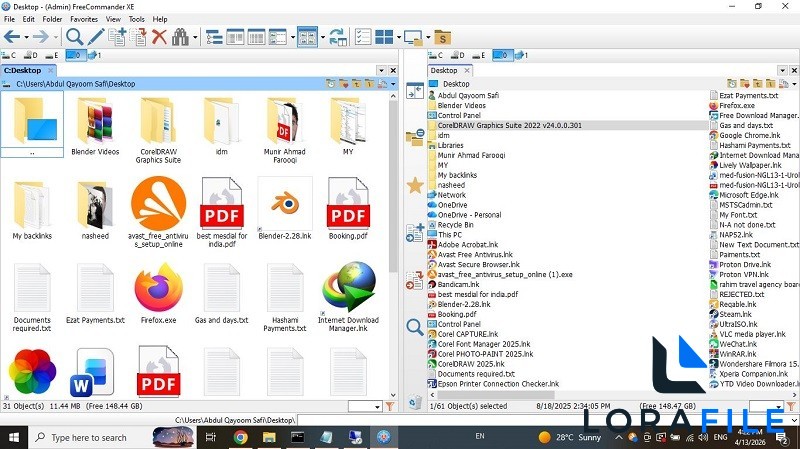800x449 pixels.
Task: Open the Tools menu
Action: point(137,19)
